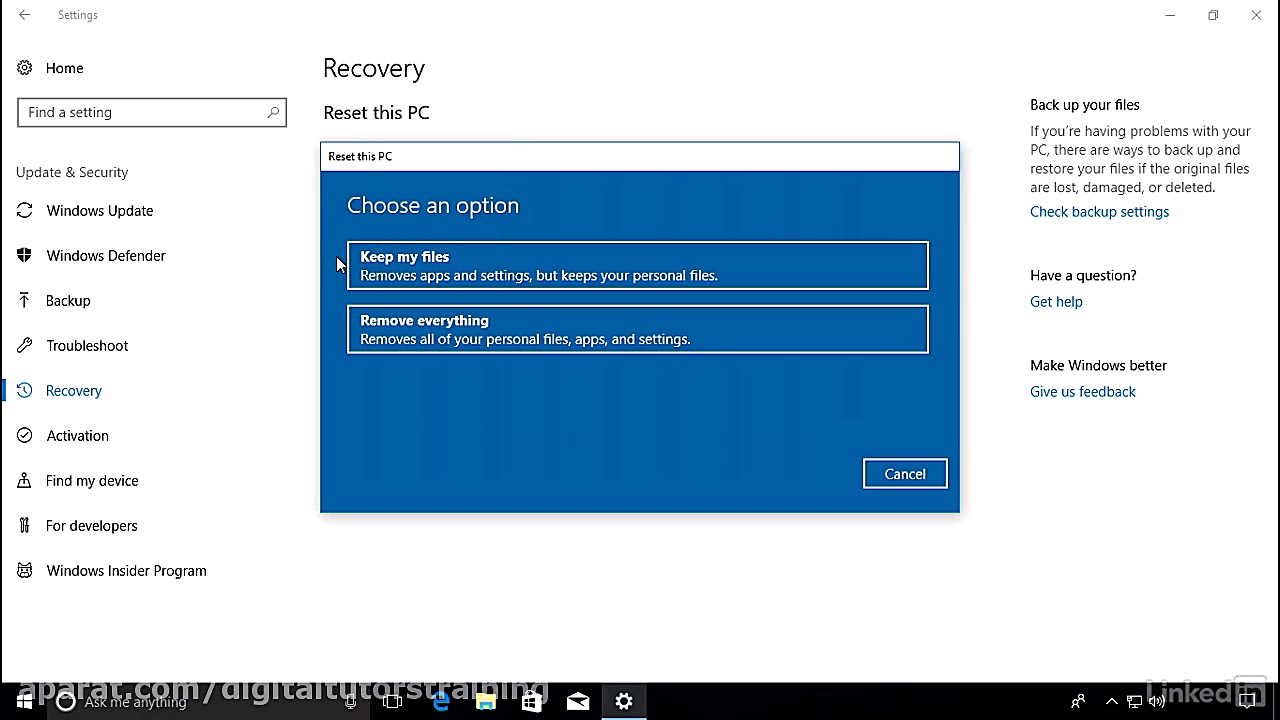This screenshot has width=1280, height=720.
Task: Open Check backup settings link
Action: pyautogui.click(x=1099, y=211)
